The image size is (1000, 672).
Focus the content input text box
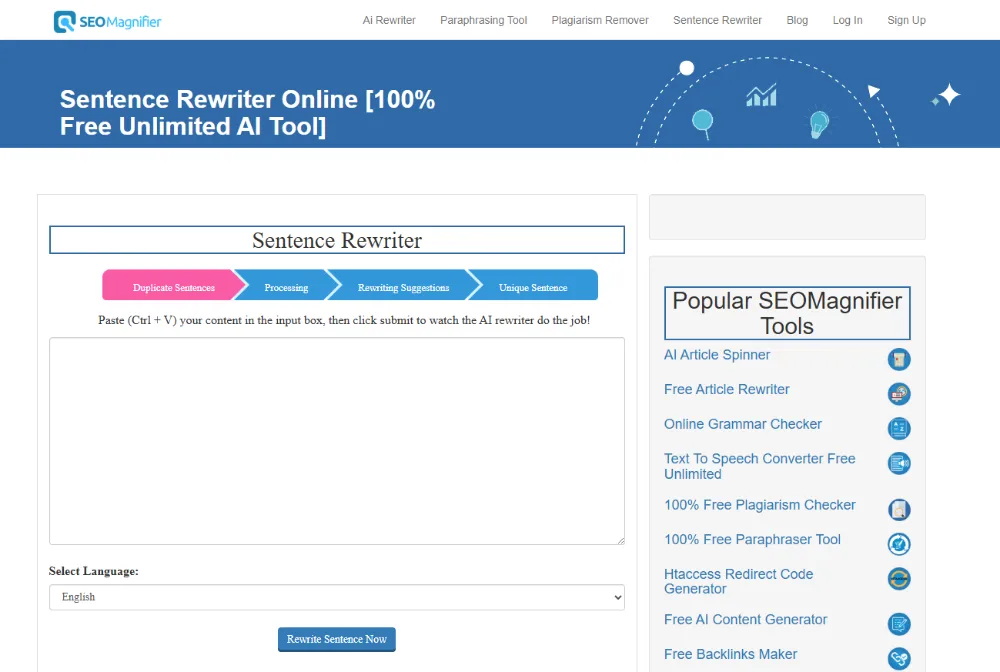click(x=337, y=441)
